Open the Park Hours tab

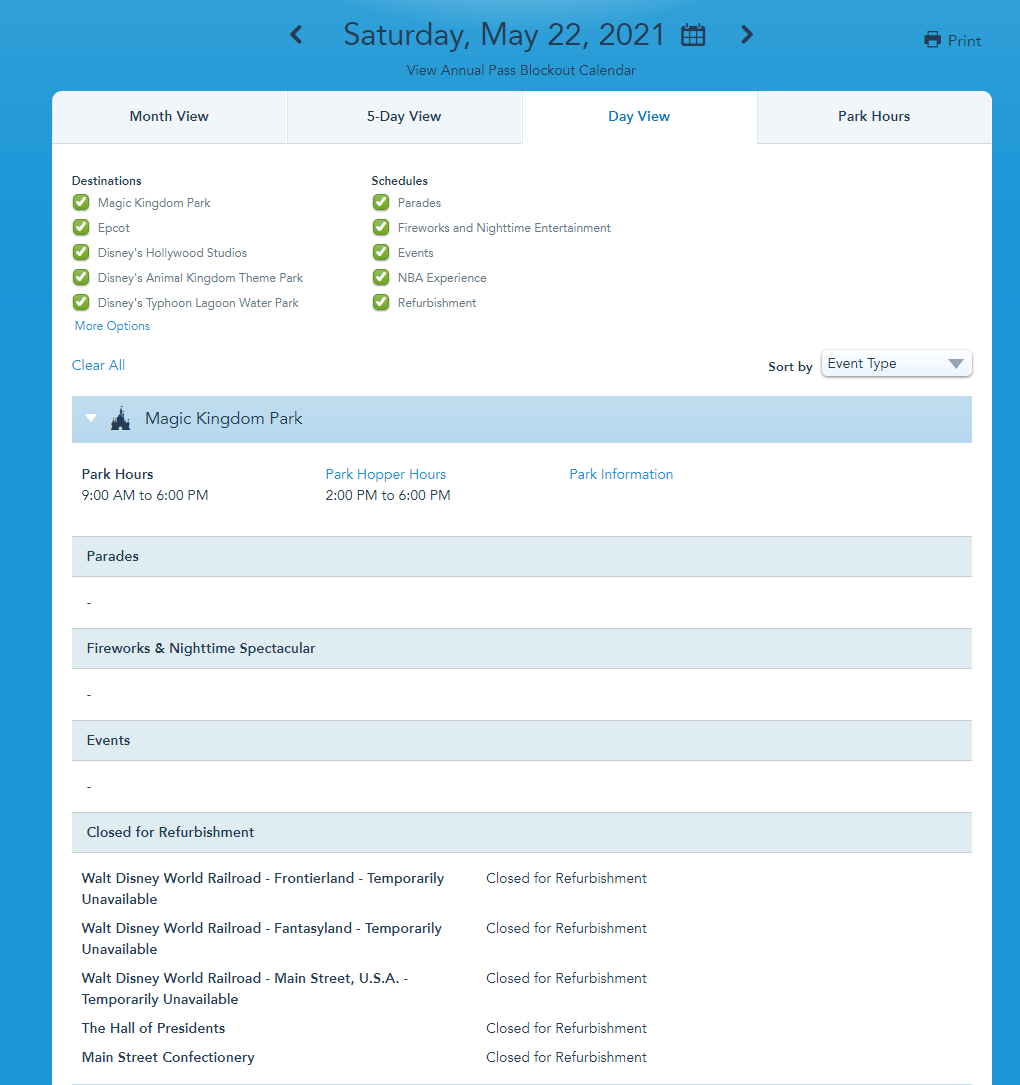873,117
